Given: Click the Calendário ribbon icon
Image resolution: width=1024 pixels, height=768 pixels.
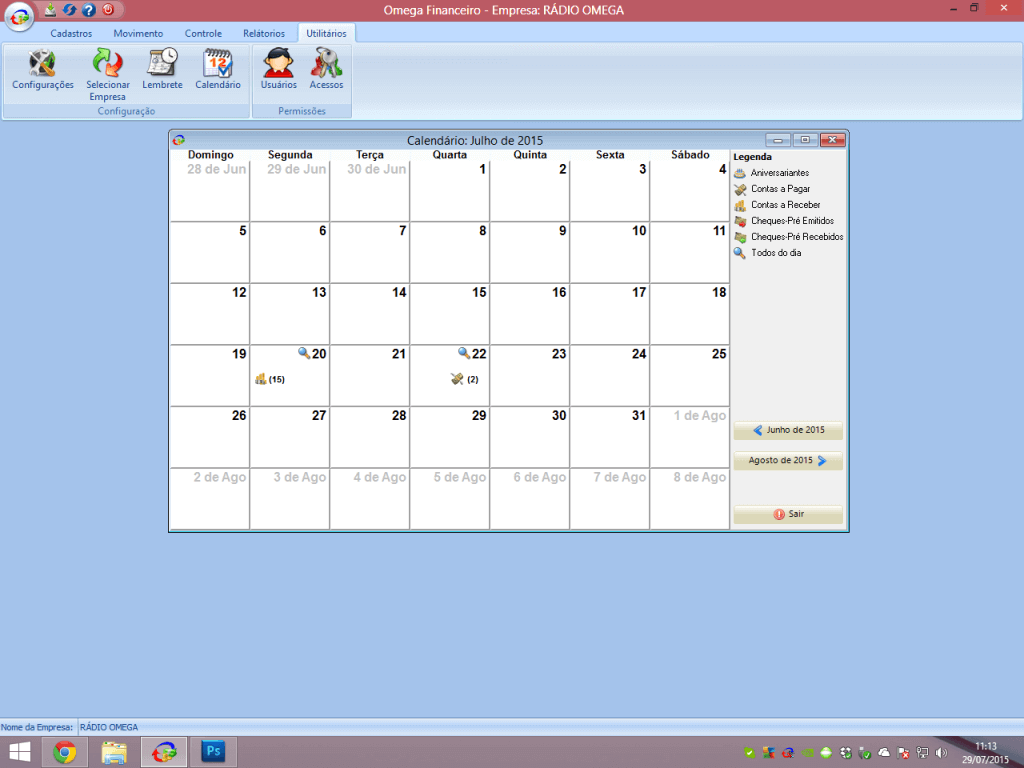Looking at the screenshot, I should click(x=217, y=70).
